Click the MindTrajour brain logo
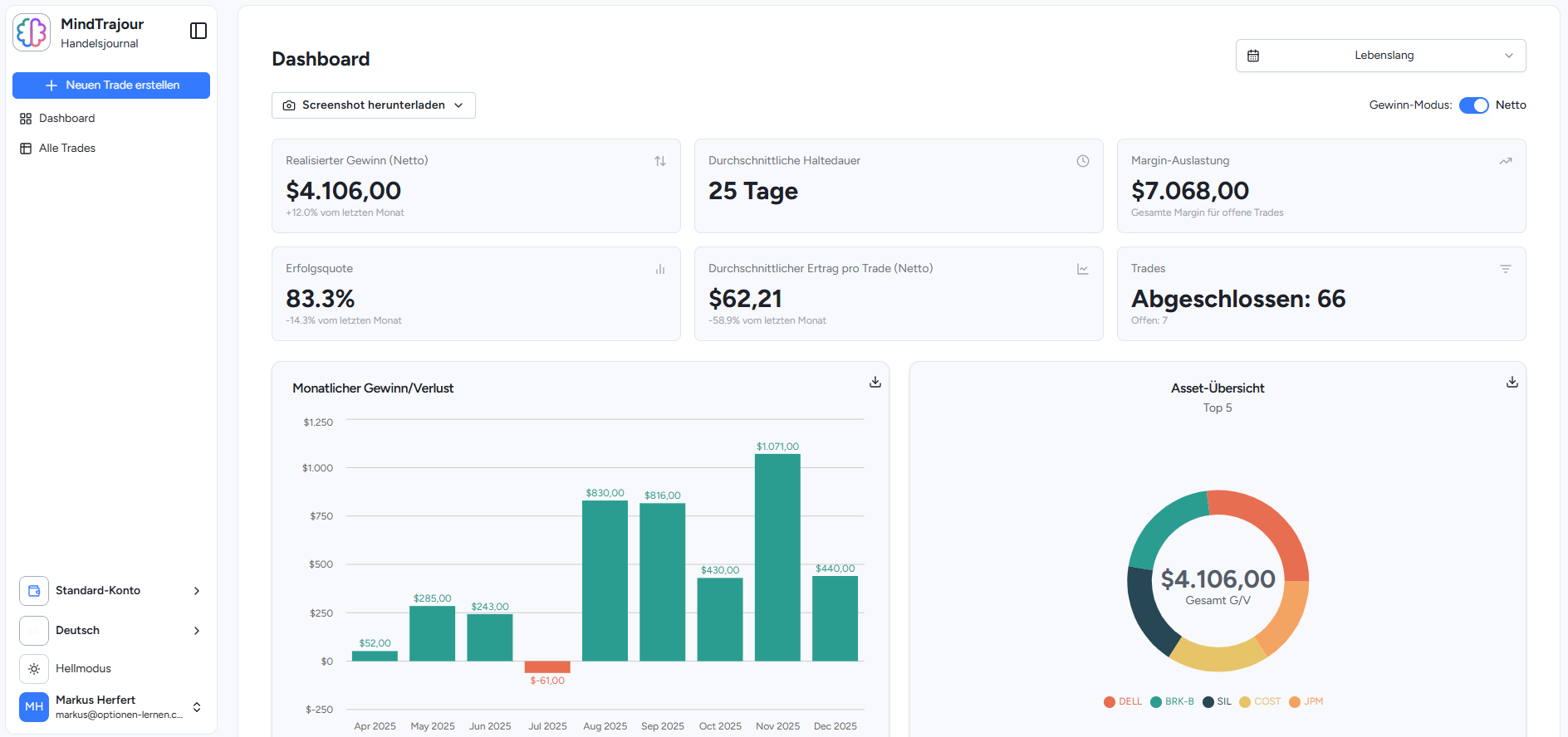The image size is (1568, 737). pyautogui.click(x=32, y=32)
